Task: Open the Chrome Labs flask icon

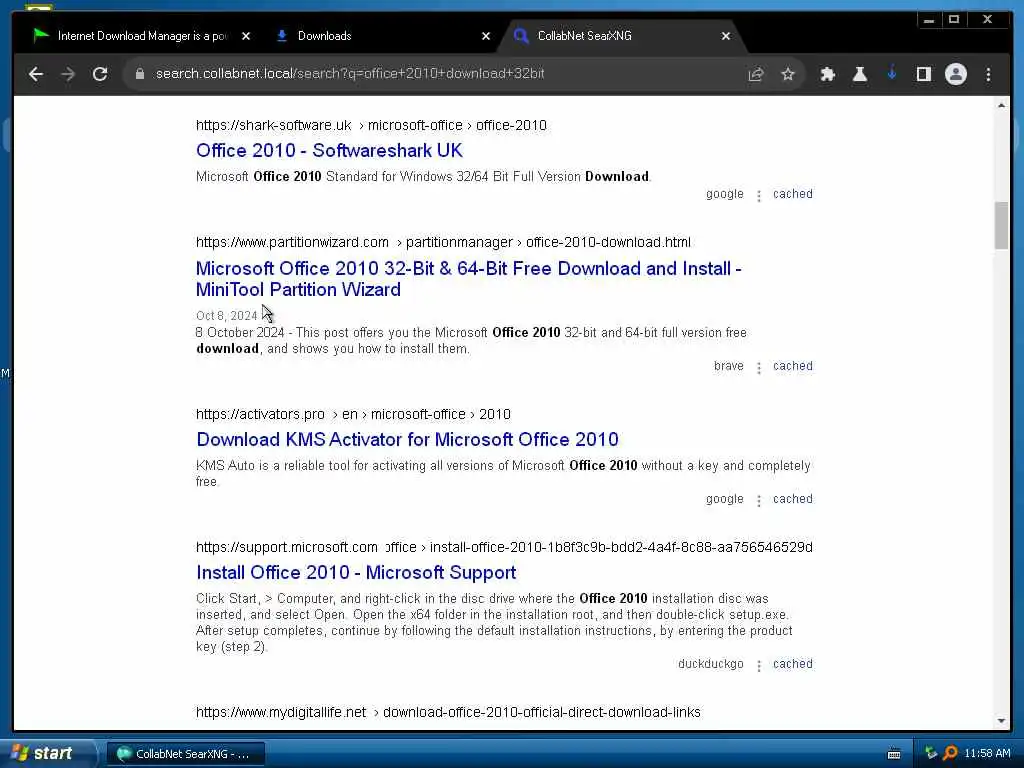Action: click(x=859, y=74)
